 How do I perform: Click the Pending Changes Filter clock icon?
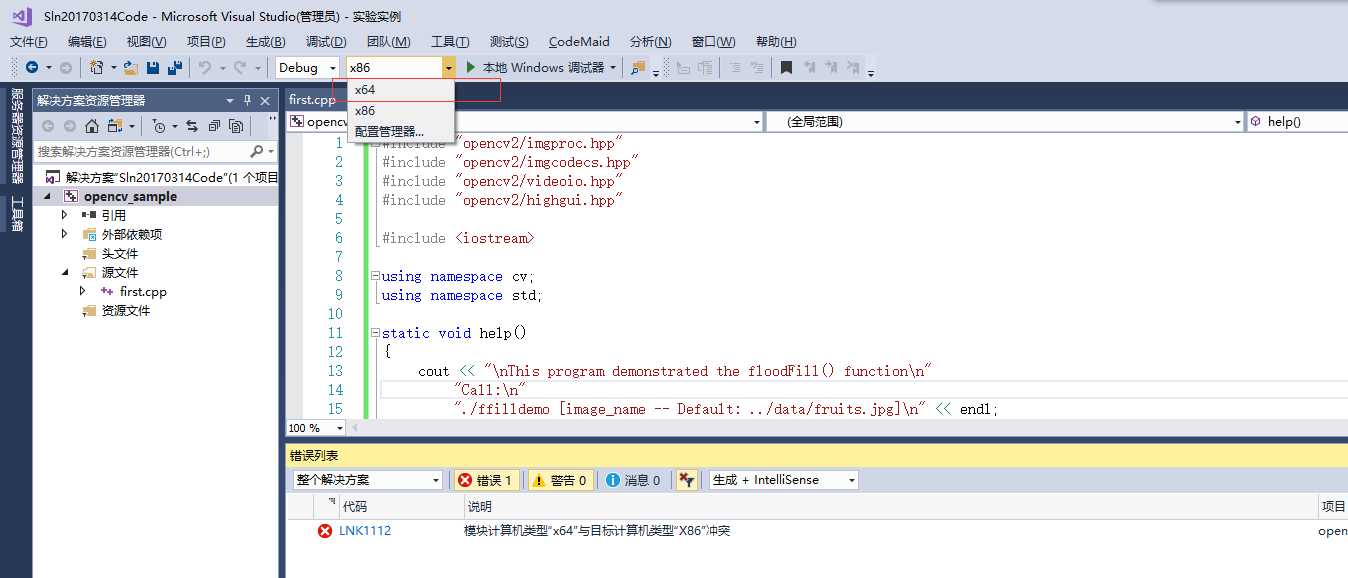click(x=158, y=126)
